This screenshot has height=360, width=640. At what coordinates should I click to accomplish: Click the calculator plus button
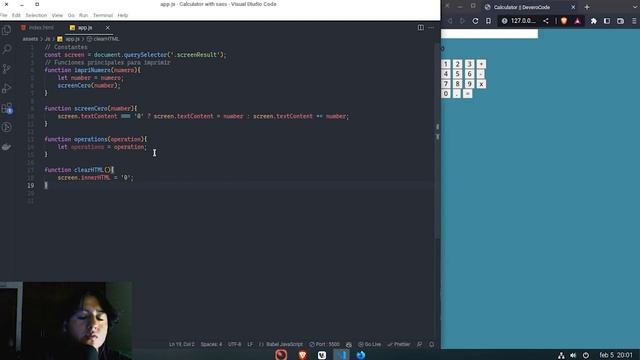point(481,64)
